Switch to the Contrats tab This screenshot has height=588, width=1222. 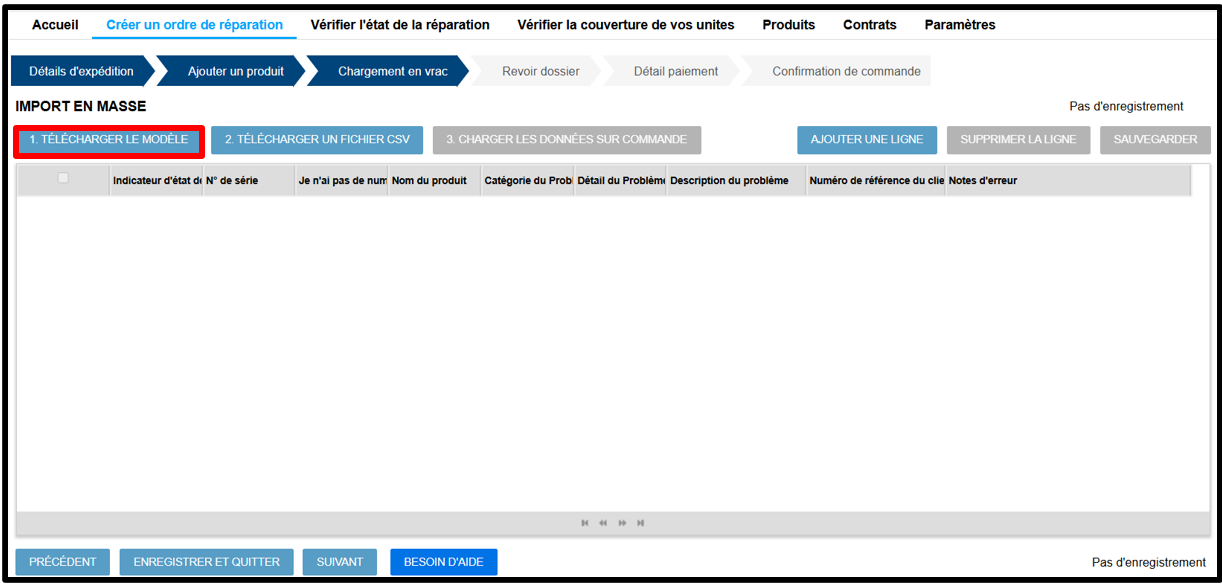[869, 25]
